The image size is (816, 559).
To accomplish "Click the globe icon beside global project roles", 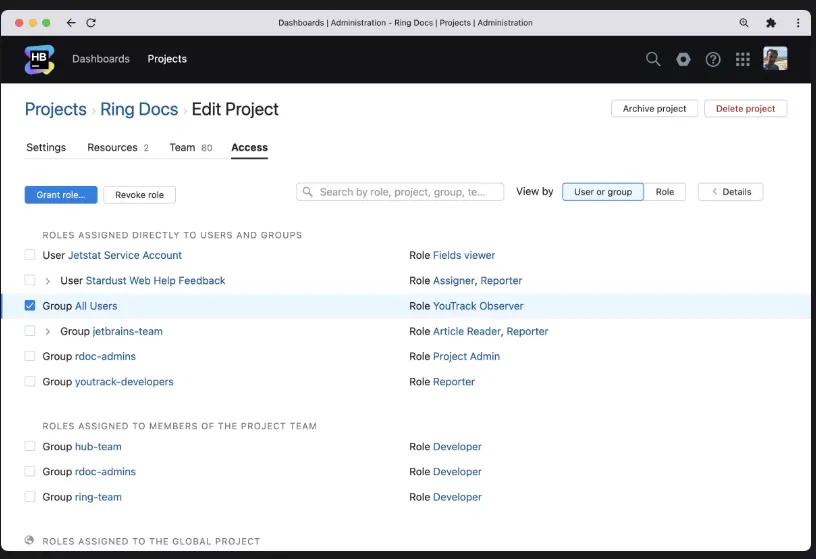I will (29, 540).
